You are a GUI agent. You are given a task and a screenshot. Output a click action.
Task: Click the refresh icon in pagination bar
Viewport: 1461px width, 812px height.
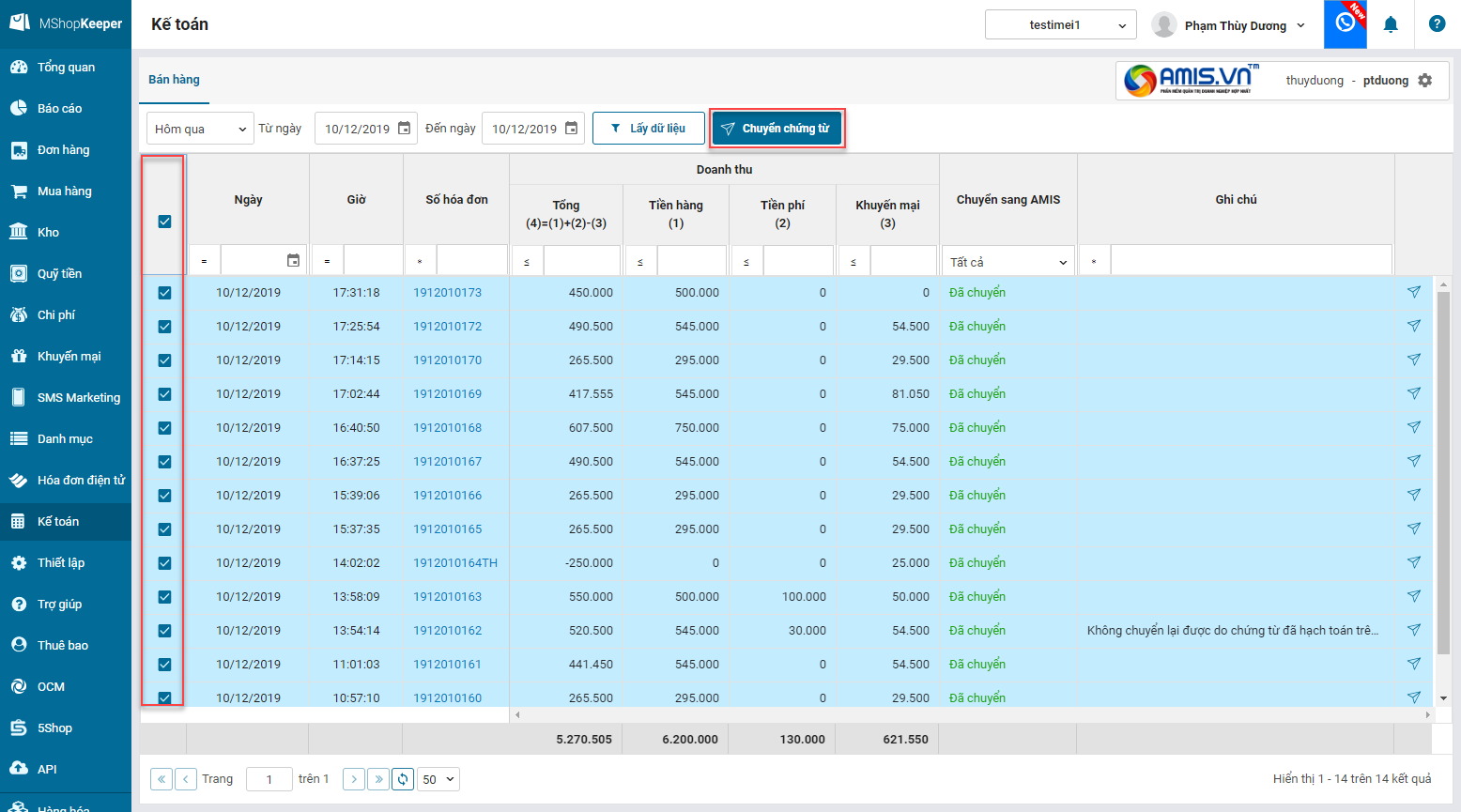click(403, 779)
